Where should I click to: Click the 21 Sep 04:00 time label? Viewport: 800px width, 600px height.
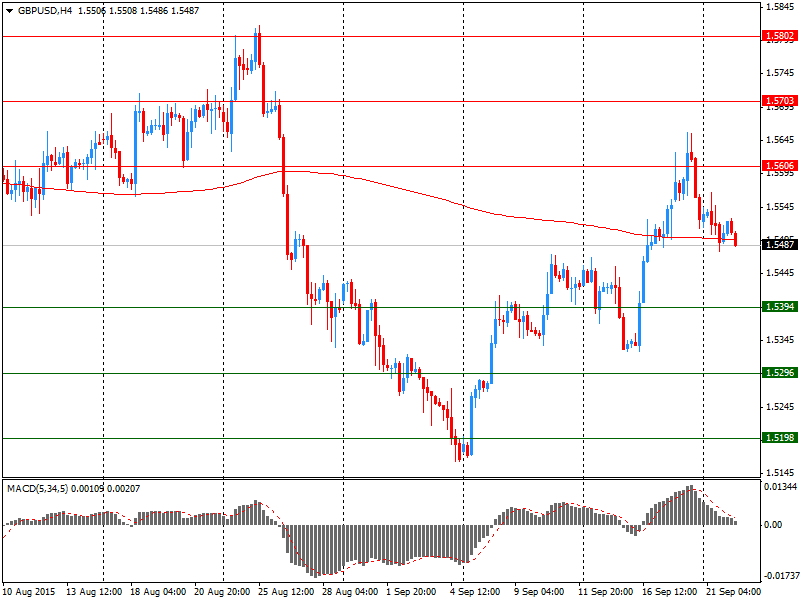(x=734, y=592)
